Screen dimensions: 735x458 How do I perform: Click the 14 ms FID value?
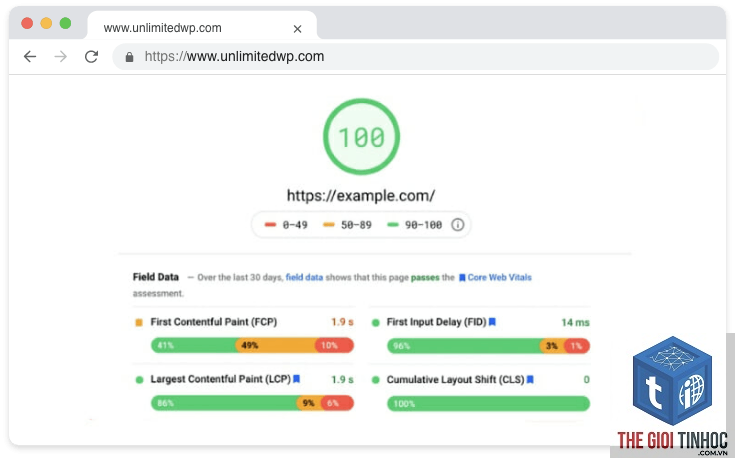point(575,323)
